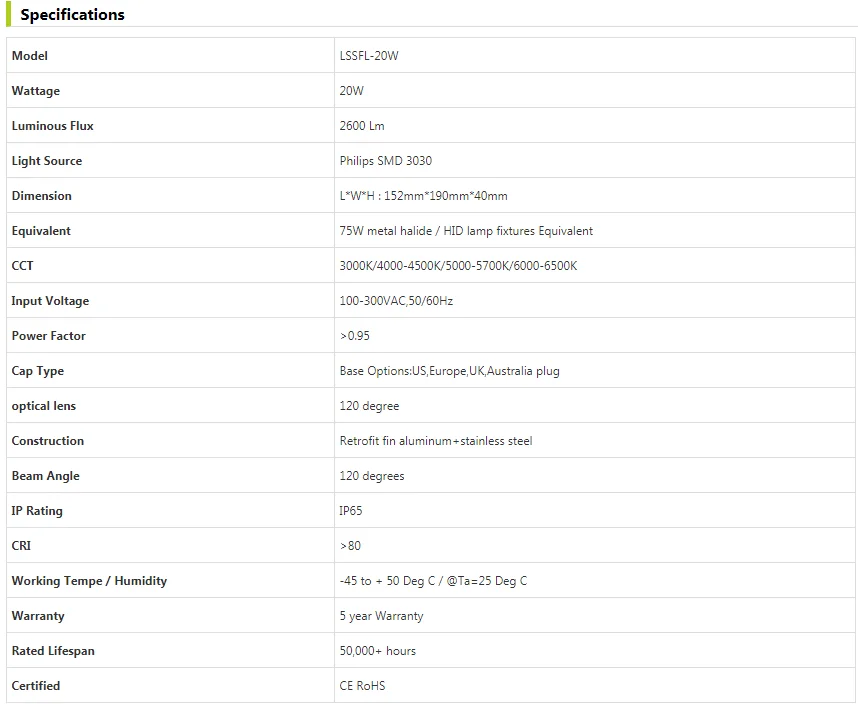Select the LSSFL-20W model value
Screen dimensions: 858x707
[x=369, y=56]
